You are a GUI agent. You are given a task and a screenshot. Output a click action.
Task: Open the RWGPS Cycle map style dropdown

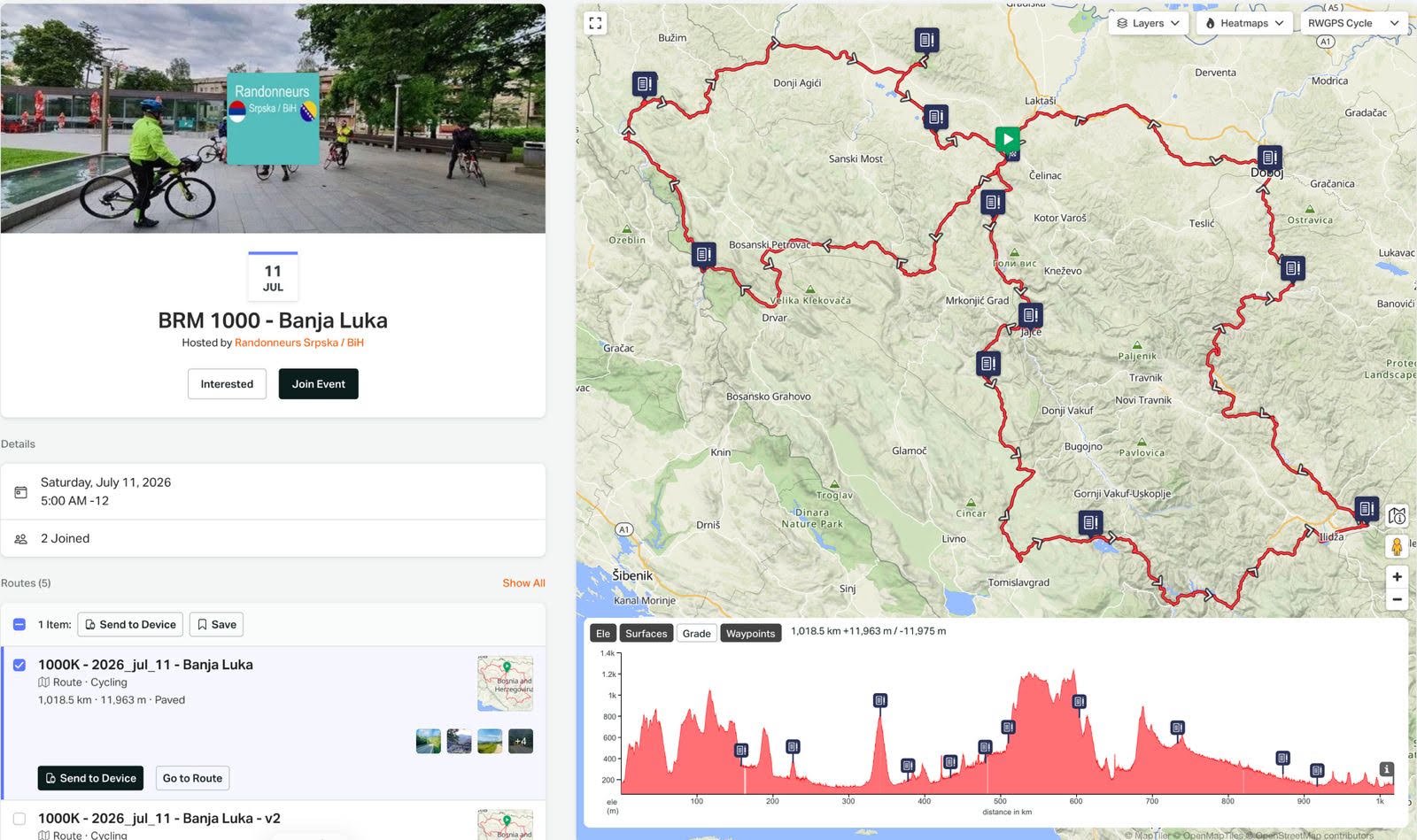[1353, 23]
